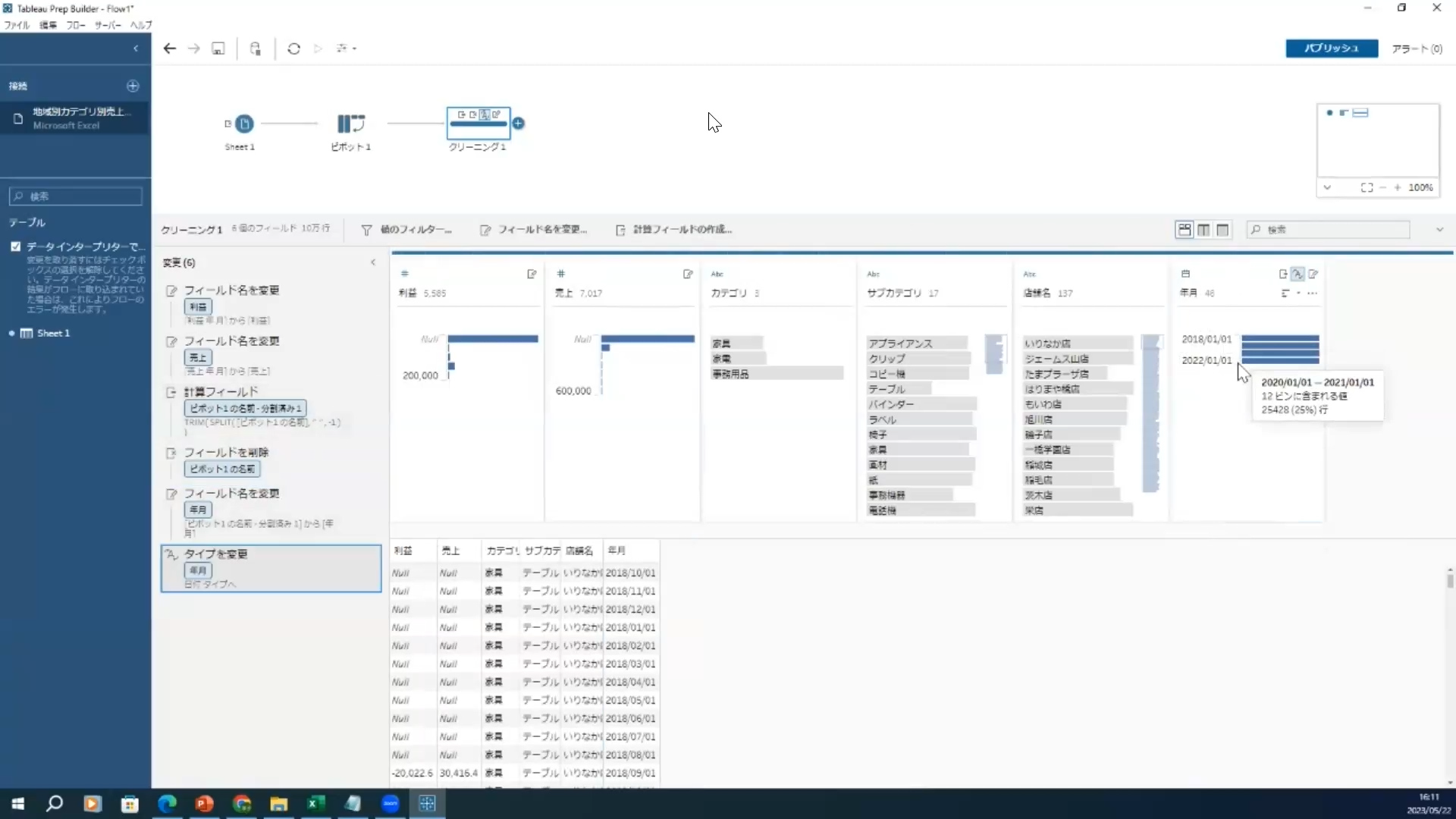Open the Windows Start menu
Viewport: 1456px width, 819px height.
18,804
